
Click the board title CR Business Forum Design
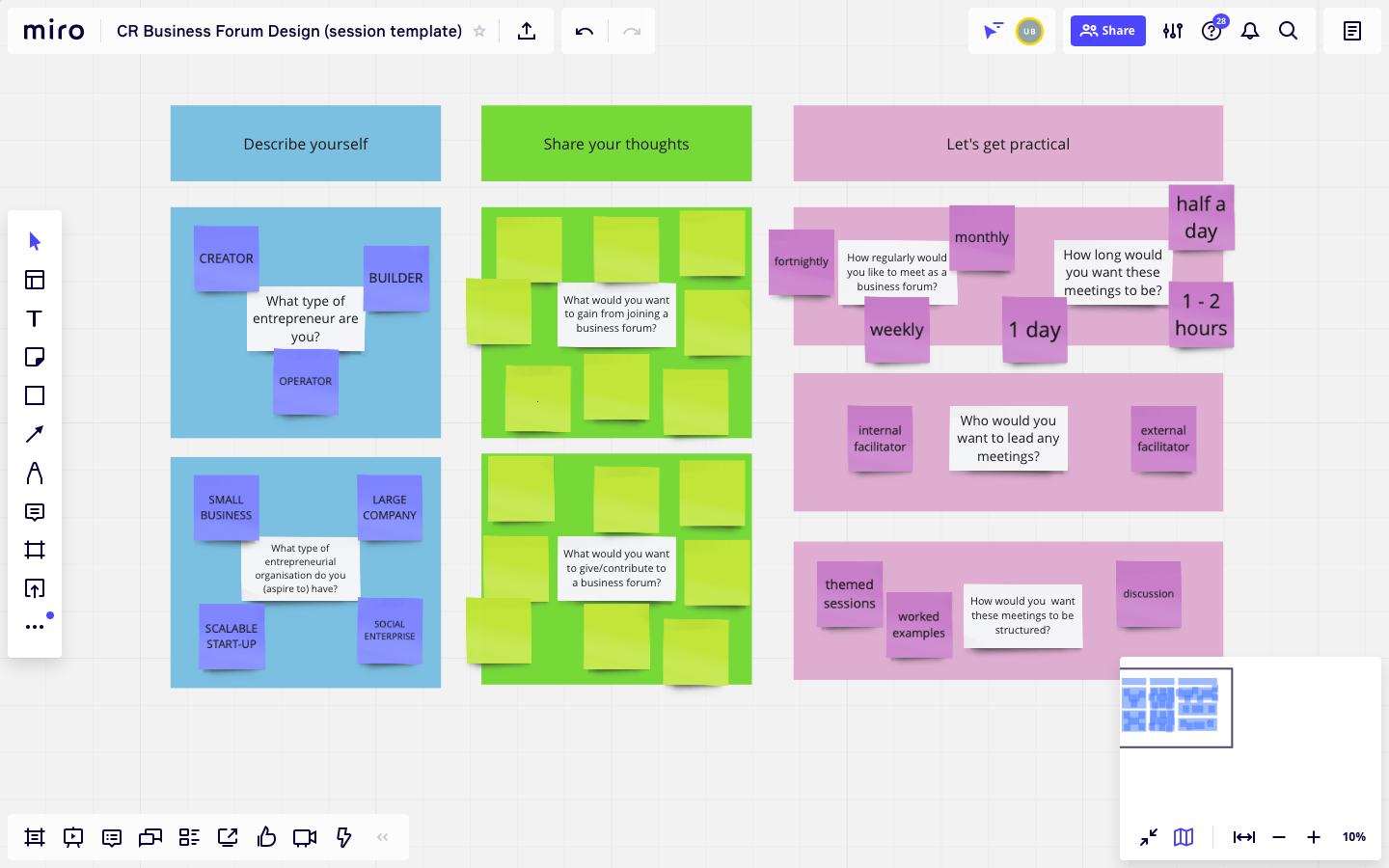pyautogui.click(x=289, y=31)
